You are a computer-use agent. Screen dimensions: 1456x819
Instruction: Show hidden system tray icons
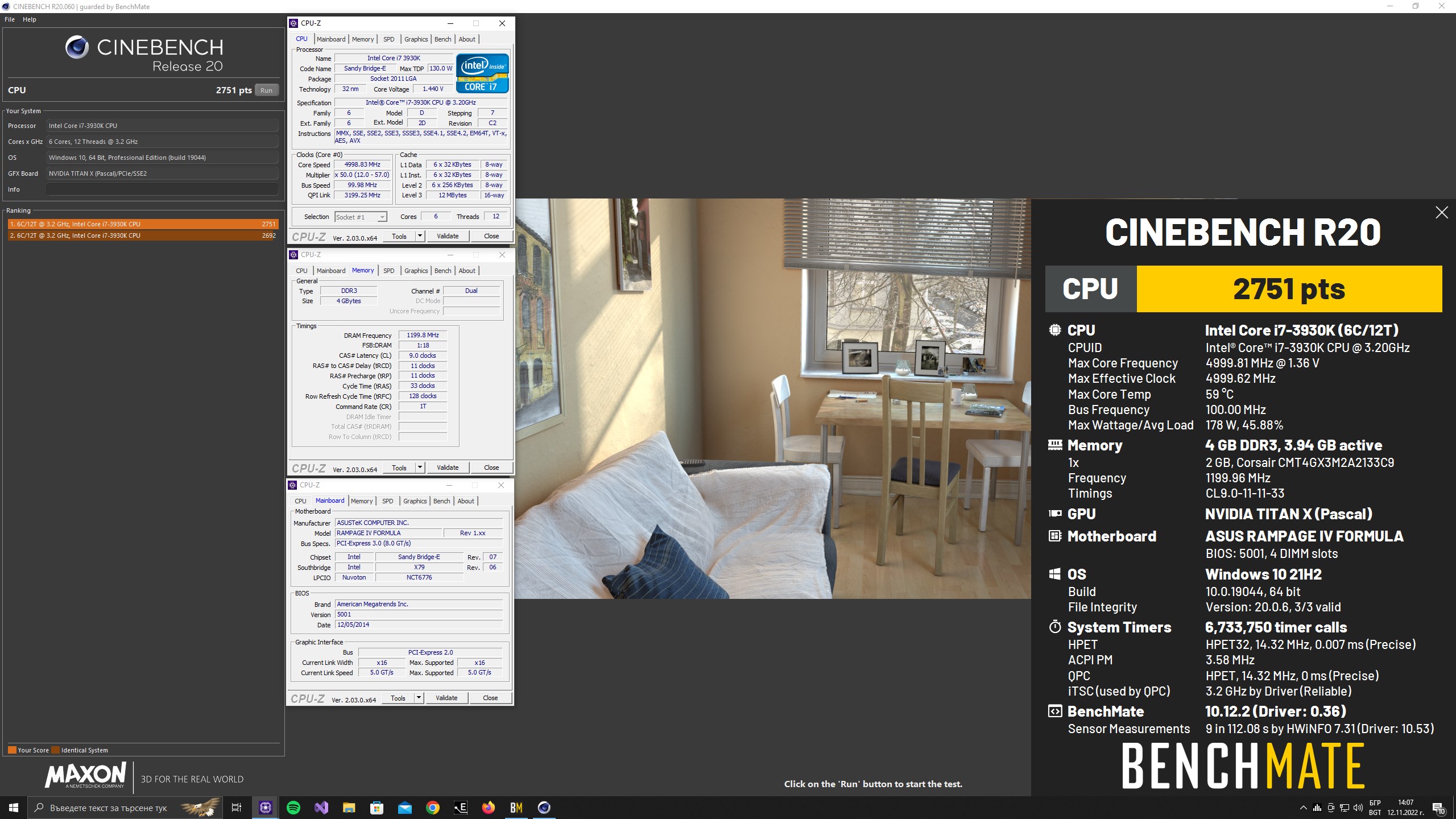(1303, 808)
